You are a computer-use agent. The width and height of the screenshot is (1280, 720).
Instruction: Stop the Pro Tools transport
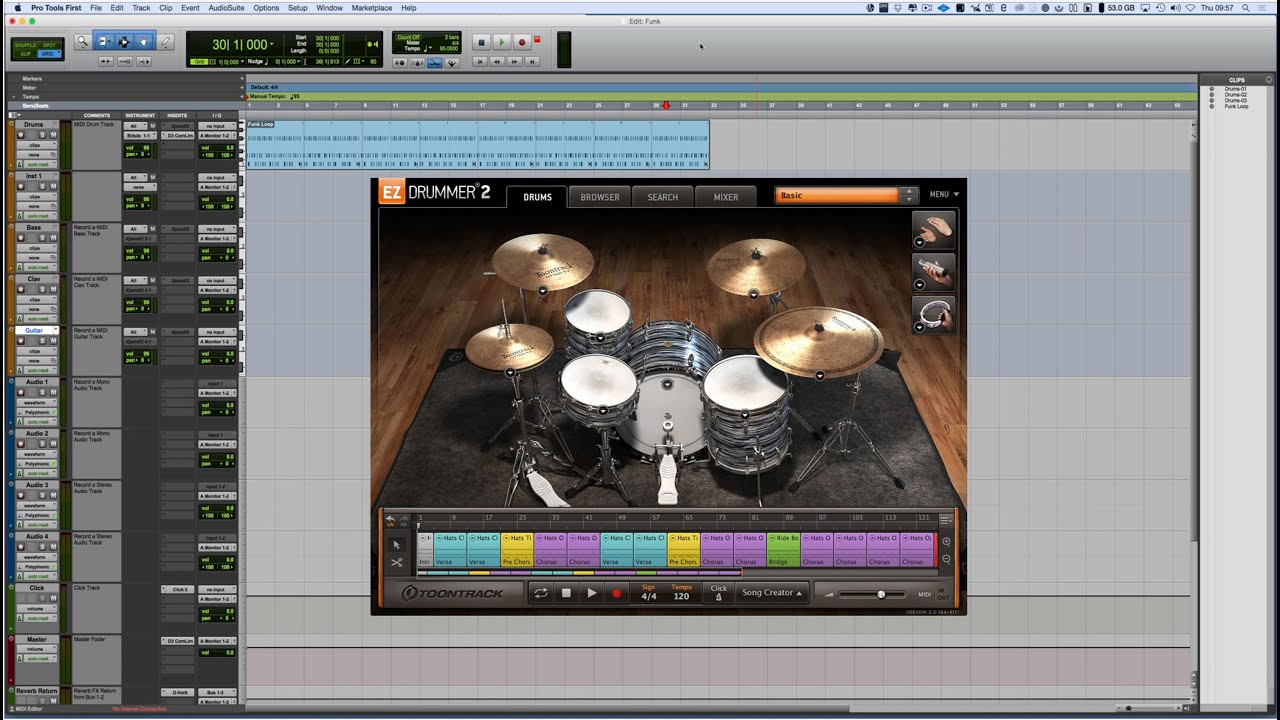pyautogui.click(x=481, y=42)
